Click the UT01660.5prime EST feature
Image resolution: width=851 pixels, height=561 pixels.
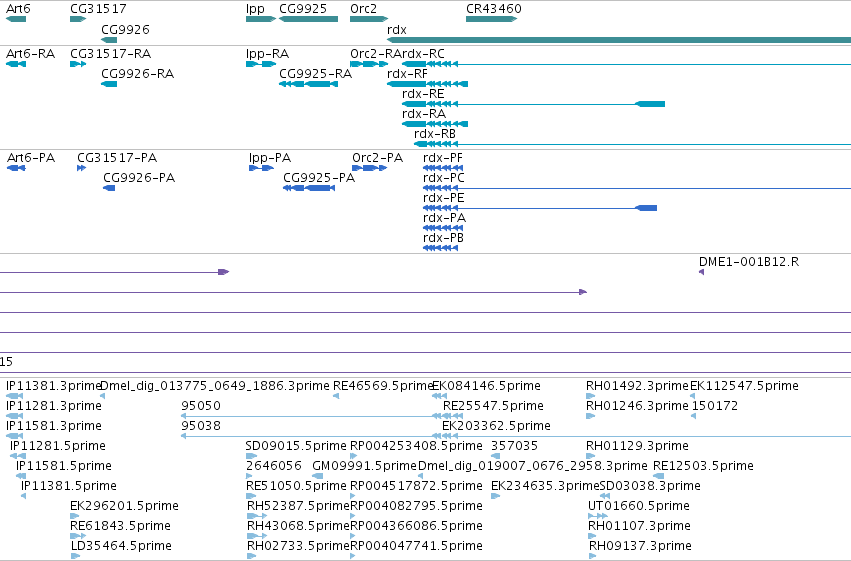tap(598, 516)
